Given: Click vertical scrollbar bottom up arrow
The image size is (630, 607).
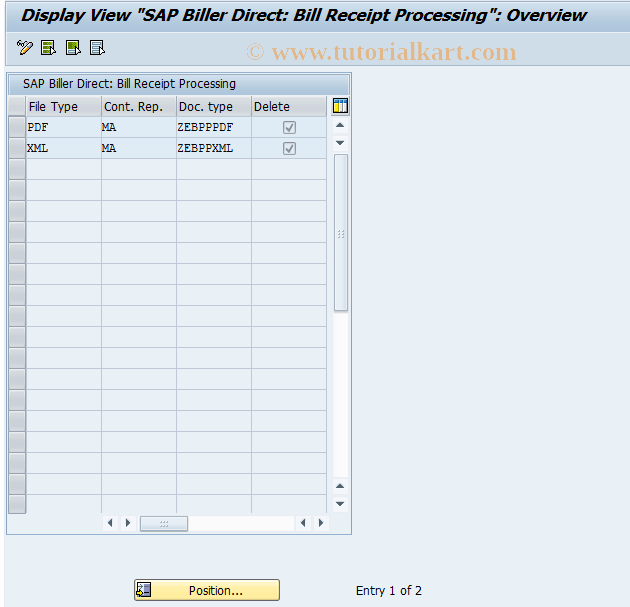Looking at the screenshot, I should coord(340,486).
